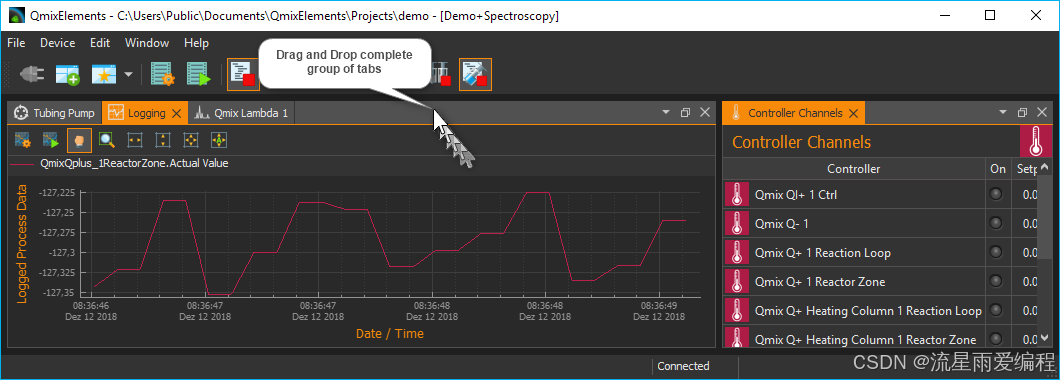The image size is (1060, 380).
Task: Click the new window with plus icon
Action: point(68,74)
